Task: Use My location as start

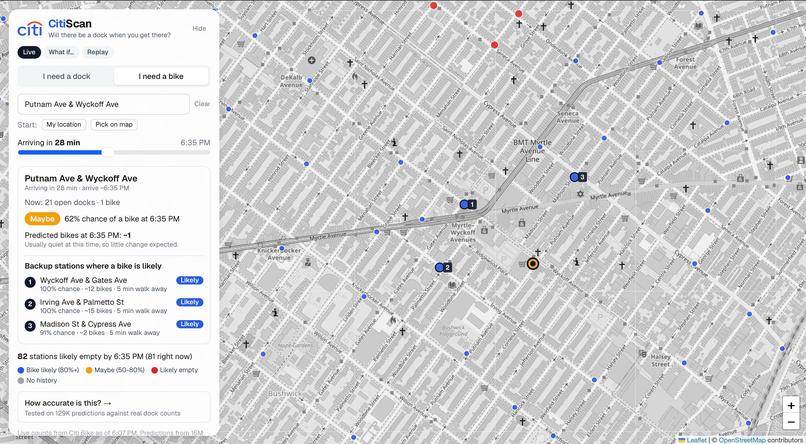Action: pyautogui.click(x=64, y=124)
